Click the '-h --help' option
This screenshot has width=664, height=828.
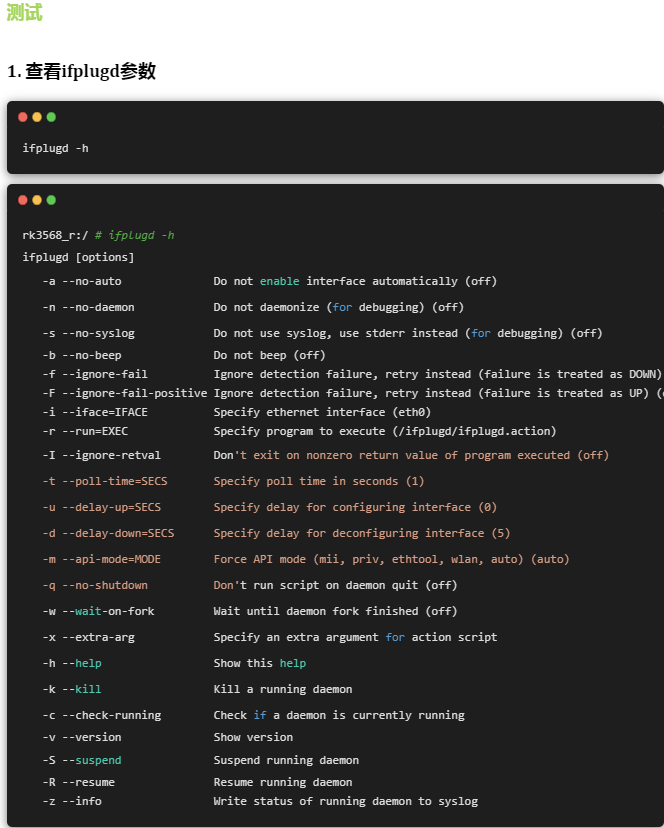click(x=72, y=663)
